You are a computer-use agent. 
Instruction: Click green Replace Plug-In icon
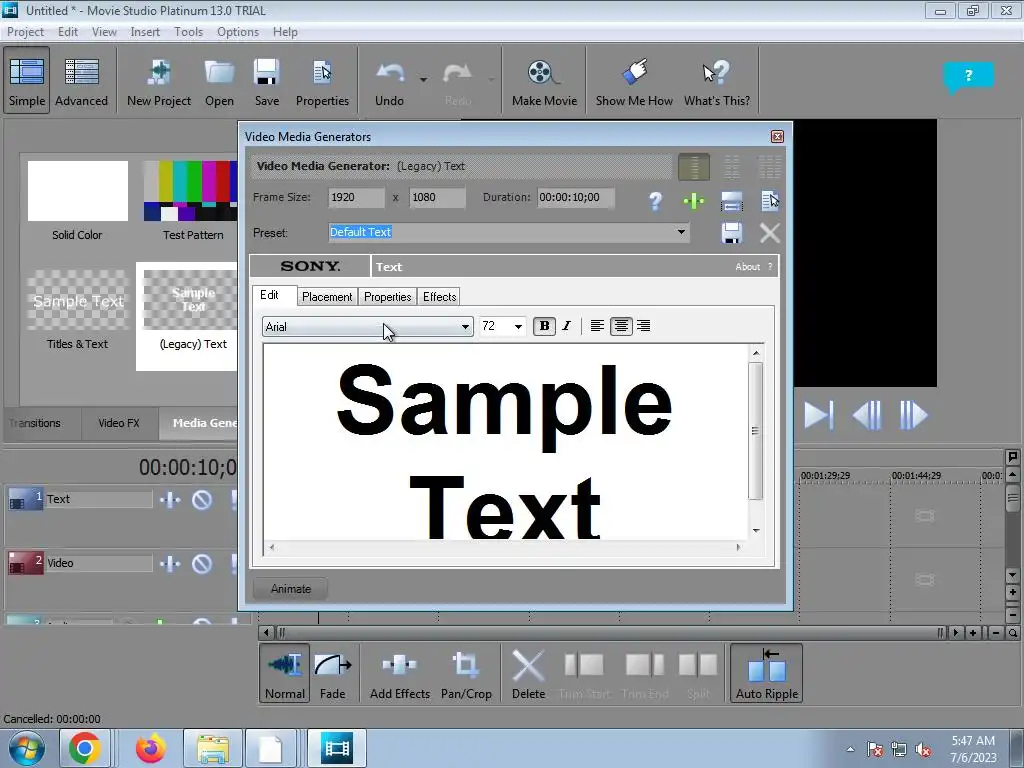pos(694,200)
